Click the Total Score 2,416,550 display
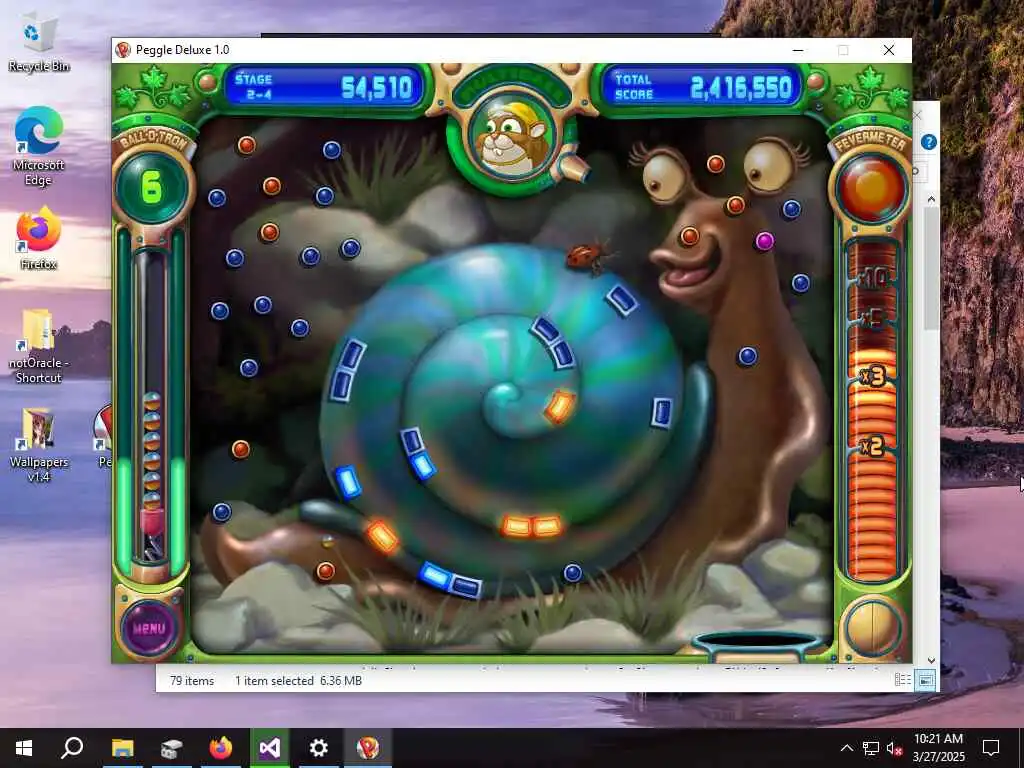Viewport: 1024px width, 768px height. click(701, 87)
